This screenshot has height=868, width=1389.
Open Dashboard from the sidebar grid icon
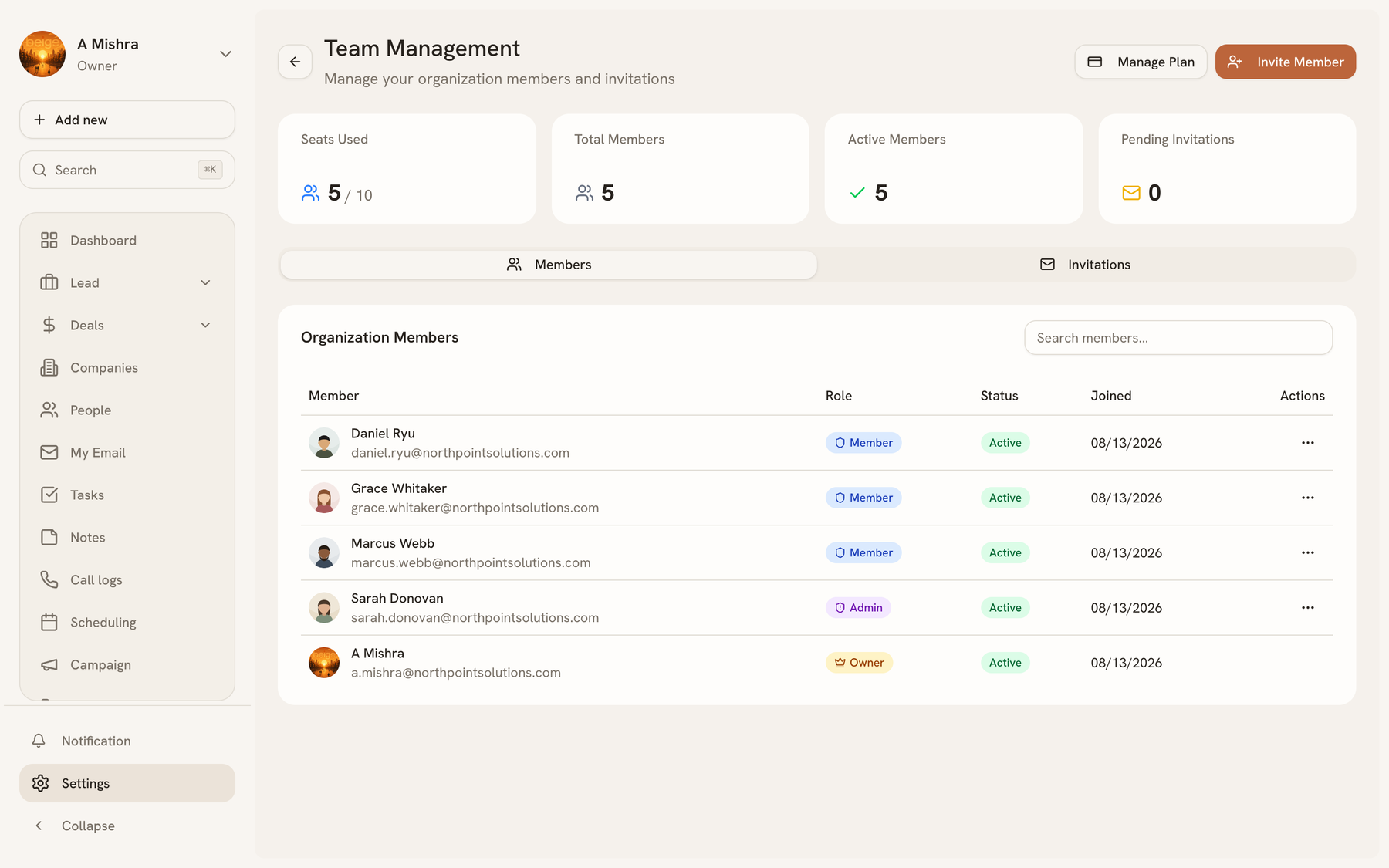tap(49, 240)
